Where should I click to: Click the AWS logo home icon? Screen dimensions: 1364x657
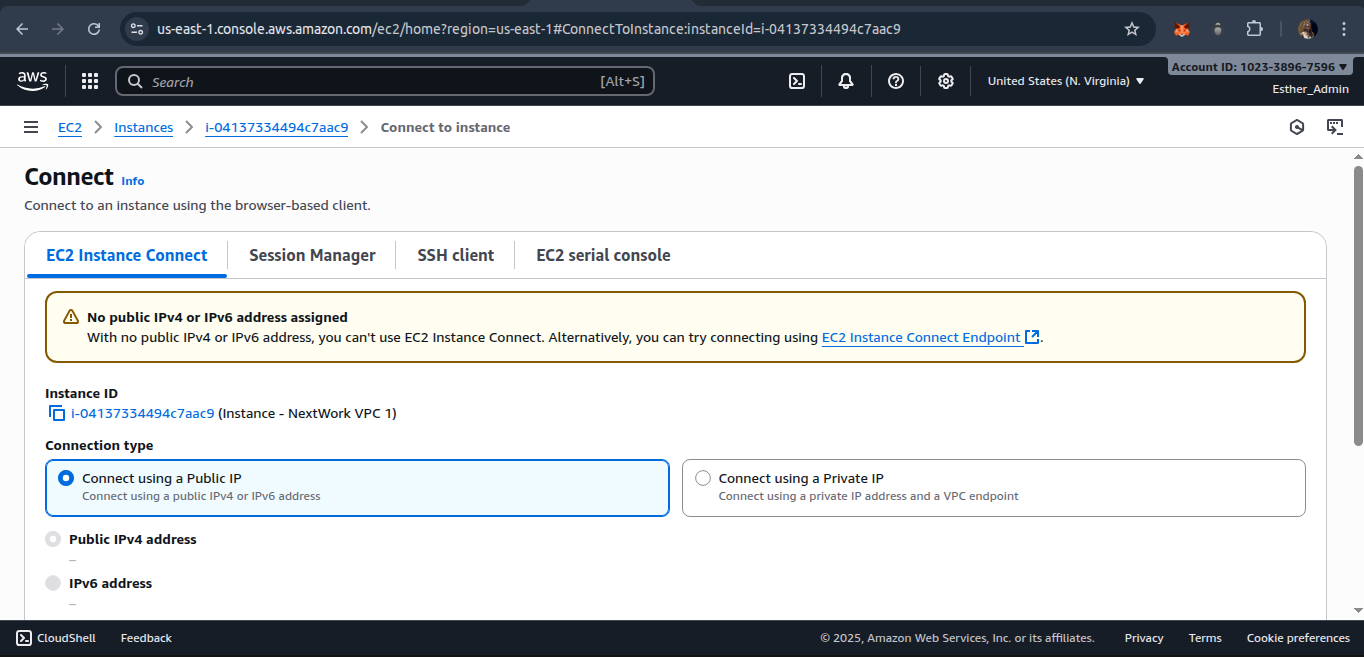click(x=33, y=81)
